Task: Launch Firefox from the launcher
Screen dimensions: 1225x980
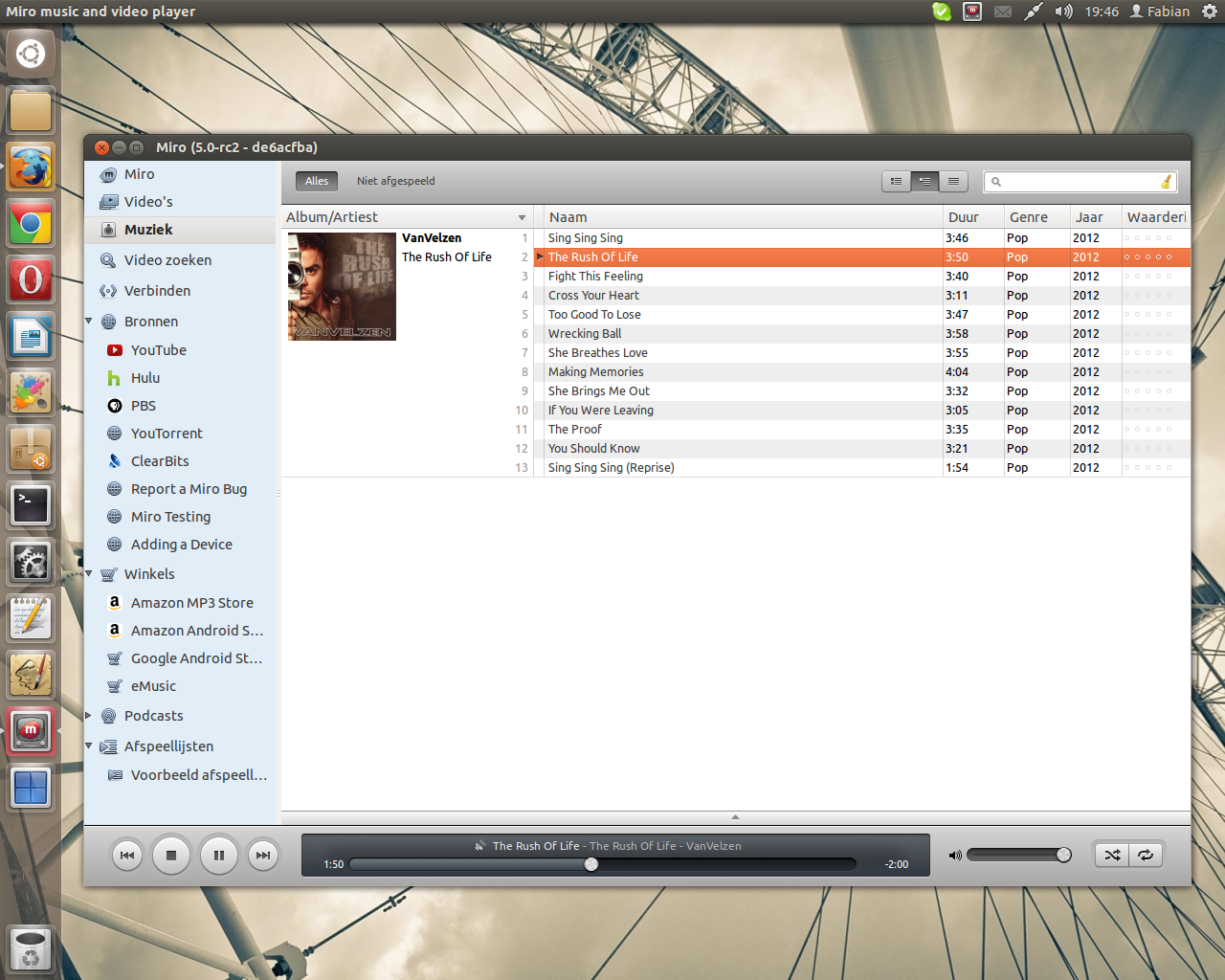Action: [x=31, y=167]
